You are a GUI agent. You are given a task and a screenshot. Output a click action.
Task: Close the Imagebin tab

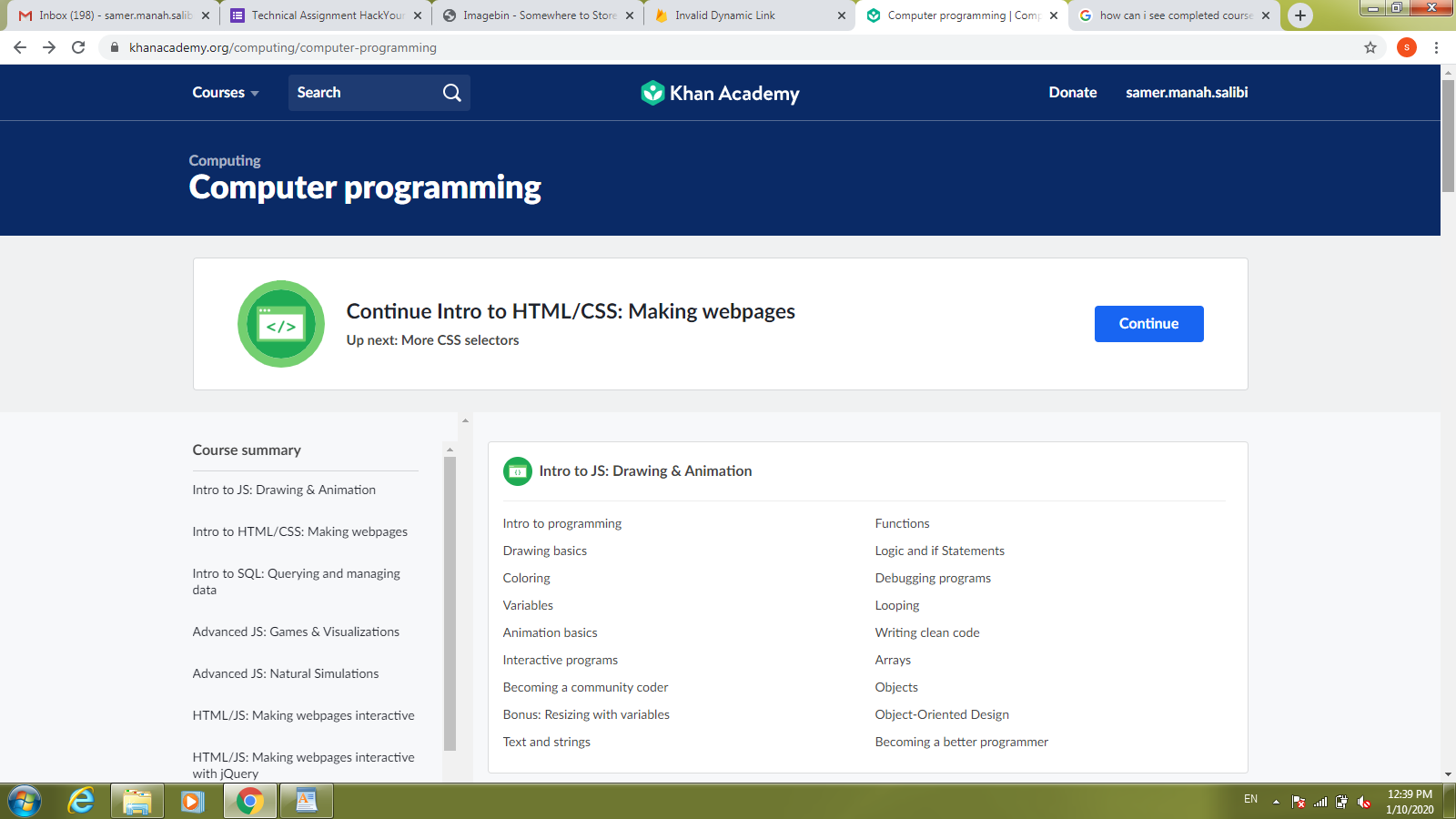[630, 15]
